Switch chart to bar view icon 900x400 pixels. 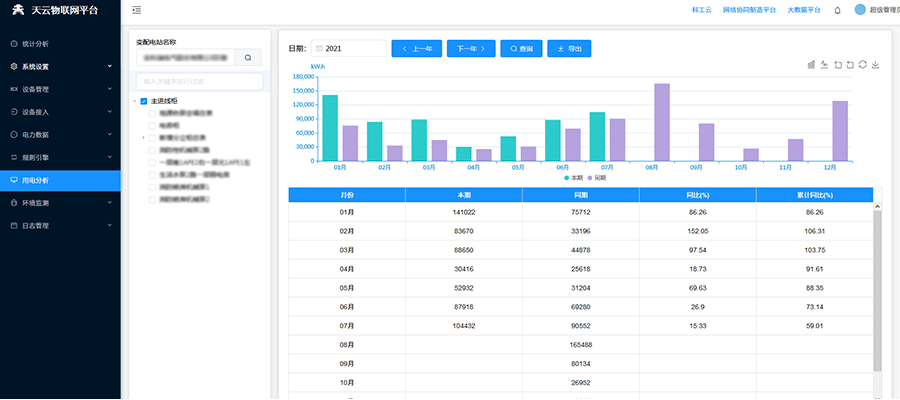(811, 65)
